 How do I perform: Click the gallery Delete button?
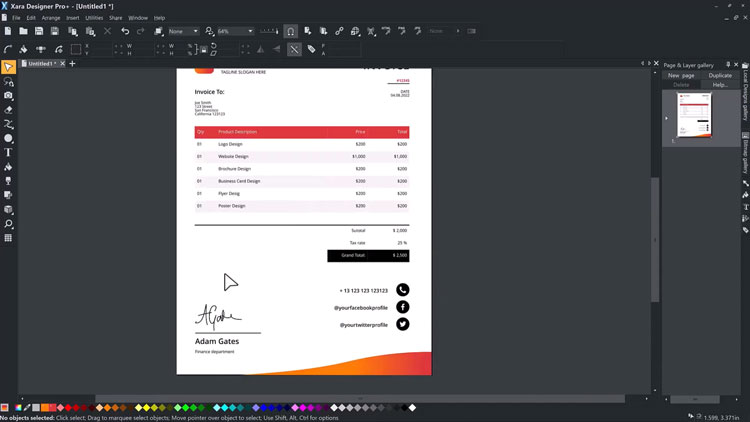tap(681, 85)
